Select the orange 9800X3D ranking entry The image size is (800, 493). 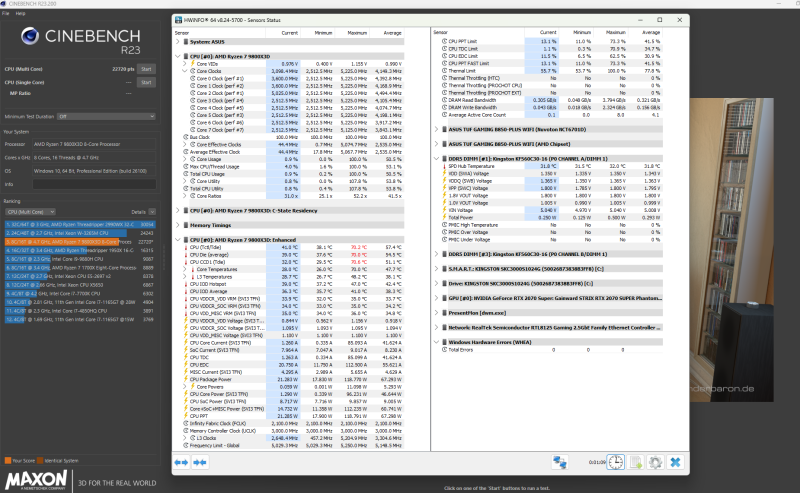(x=80, y=242)
